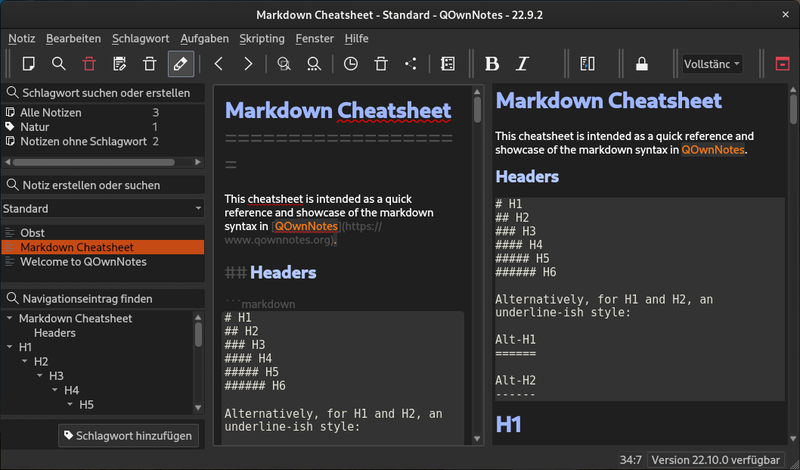The width and height of the screenshot is (800, 470).
Task: Click the share note icon
Action: pyautogui.click(x=411, y=64)
